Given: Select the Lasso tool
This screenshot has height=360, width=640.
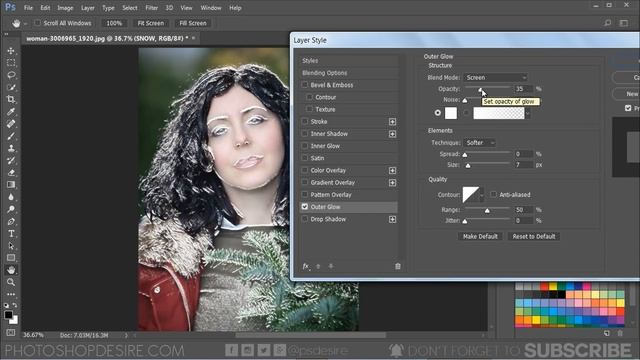Looking at the screenshot, I should tap(11, 75).
